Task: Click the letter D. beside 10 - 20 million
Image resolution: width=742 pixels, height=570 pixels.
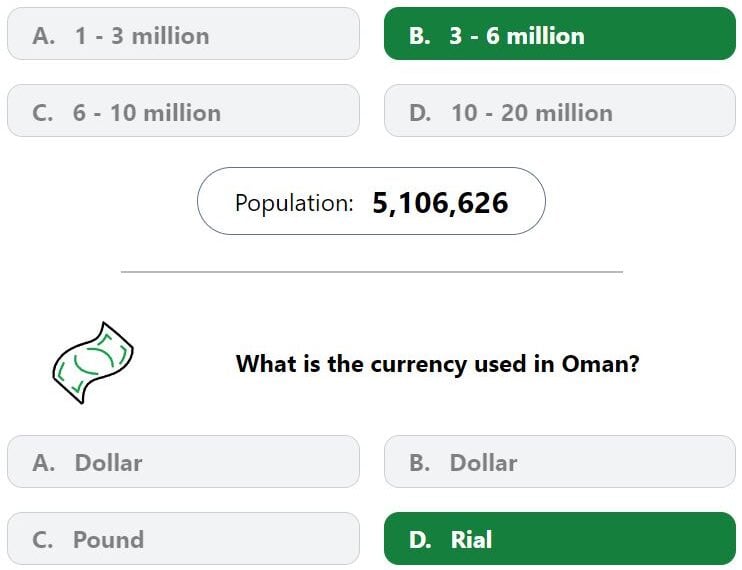Action: tap(420, 113)
